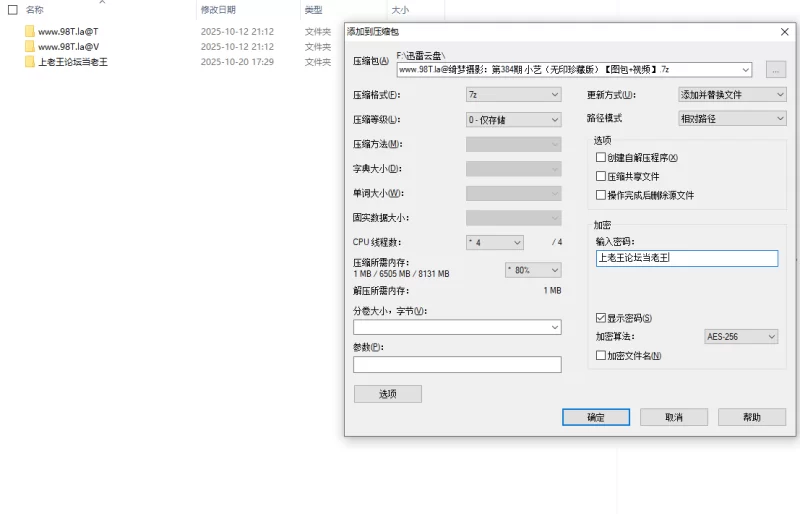The width and height of the screenshot is (800, 514).
Task: Open the 压缩等级 dropdown
Action: coord(513,120)
